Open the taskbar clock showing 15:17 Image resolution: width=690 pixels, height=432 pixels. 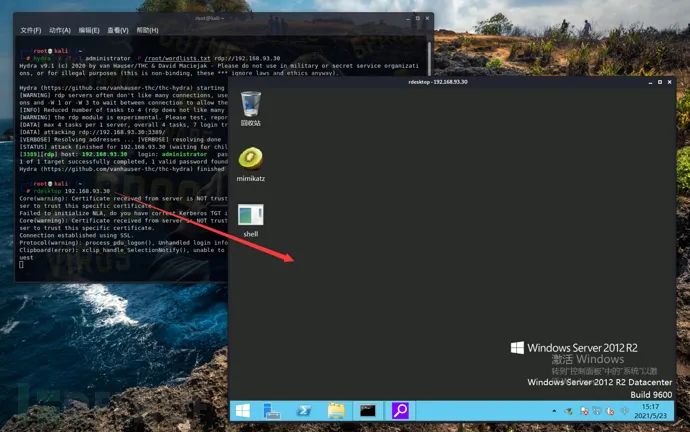click(650, 411)
